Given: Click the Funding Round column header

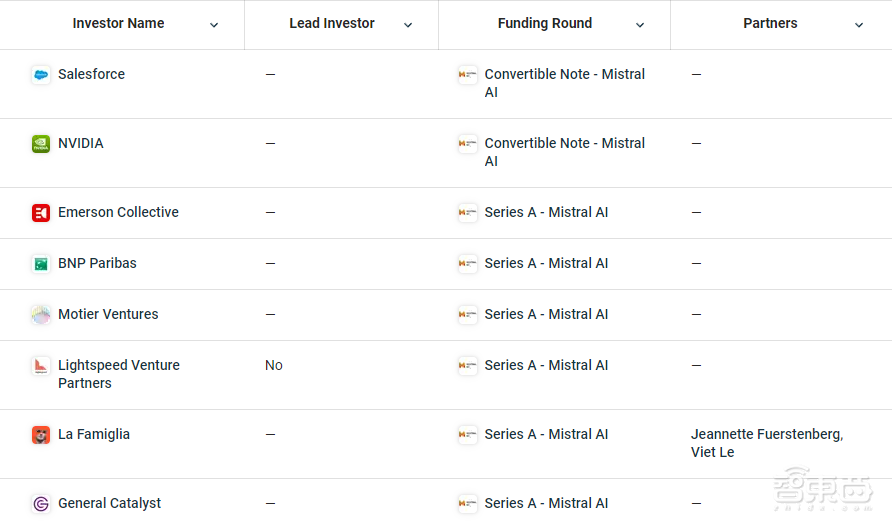Looking at the screenshot, I should coord(545,24).
